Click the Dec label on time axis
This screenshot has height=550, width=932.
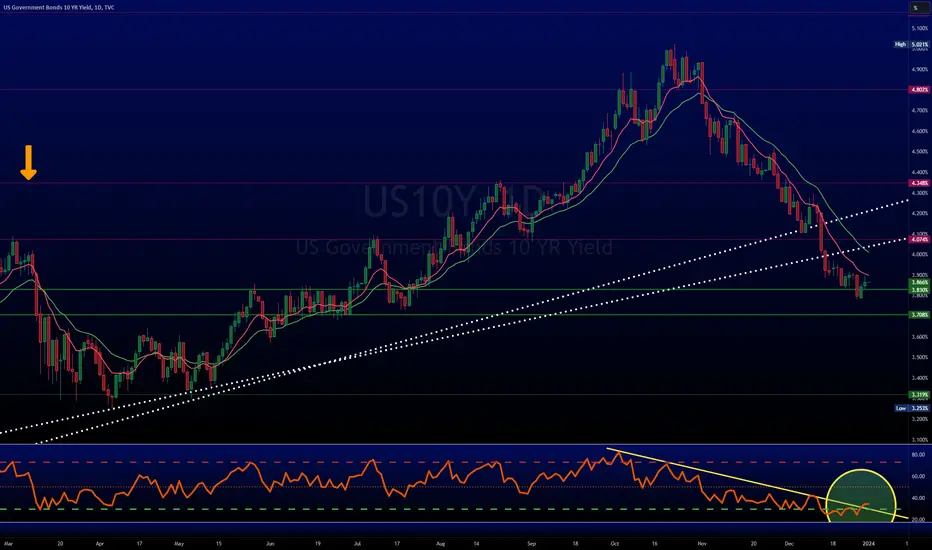point(789,543)
